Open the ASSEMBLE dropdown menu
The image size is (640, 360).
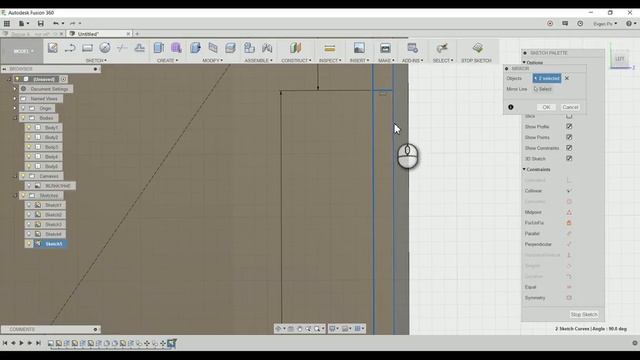(x=258, y=60)
